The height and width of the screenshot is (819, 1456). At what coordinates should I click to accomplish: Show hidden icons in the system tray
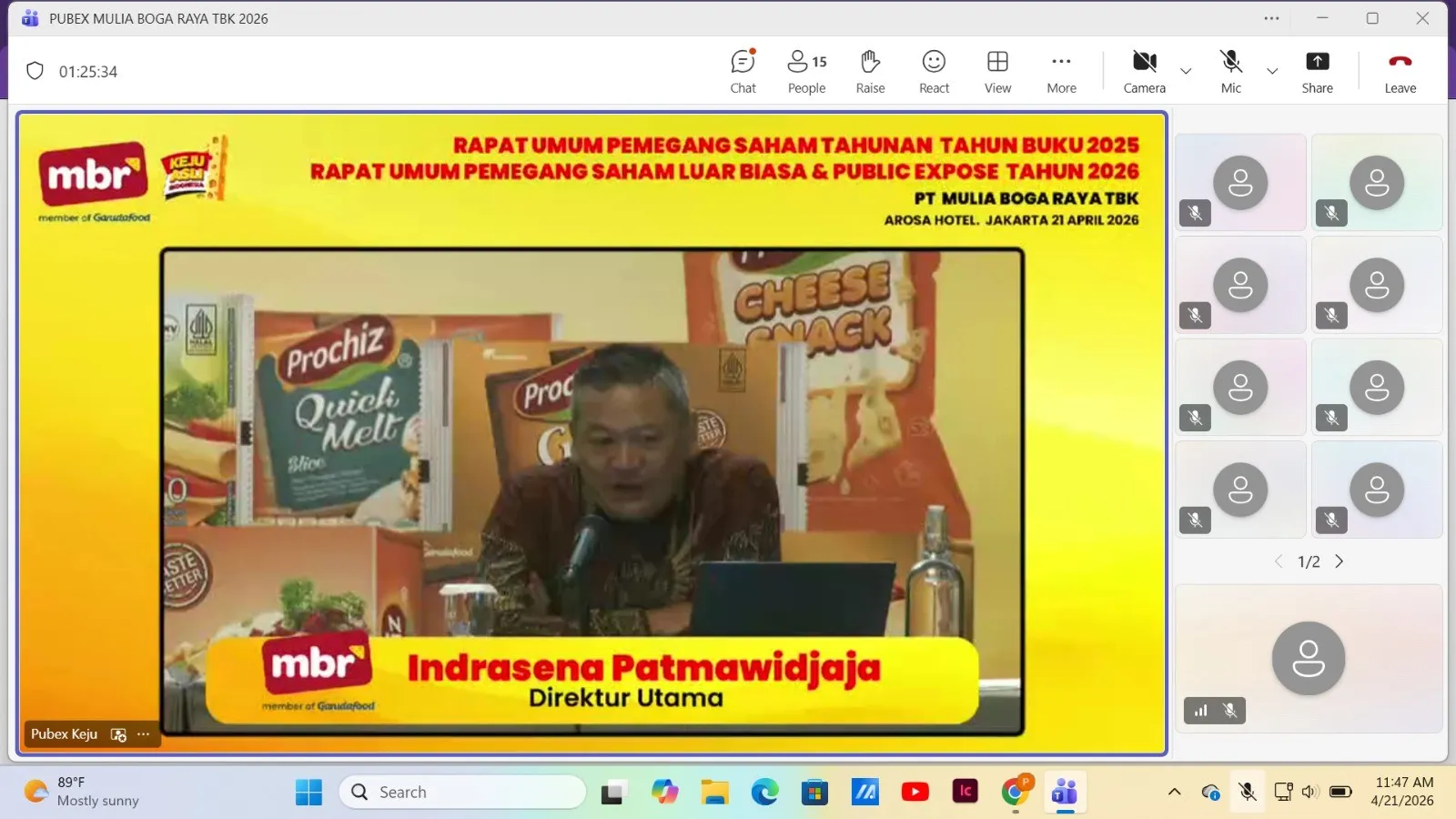point(1174,792)
